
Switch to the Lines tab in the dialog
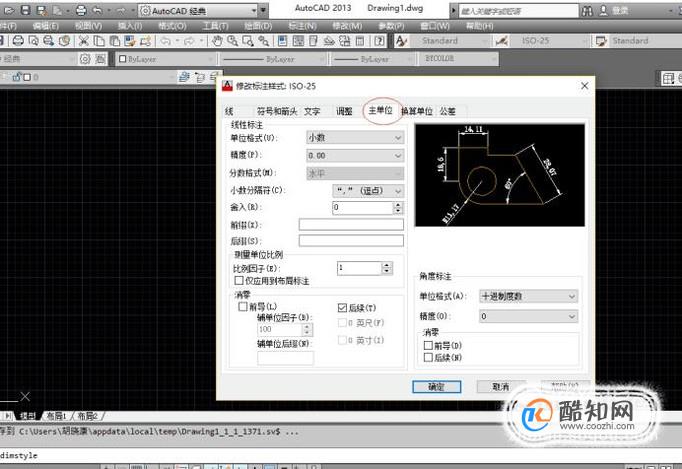tap(230, 111)
